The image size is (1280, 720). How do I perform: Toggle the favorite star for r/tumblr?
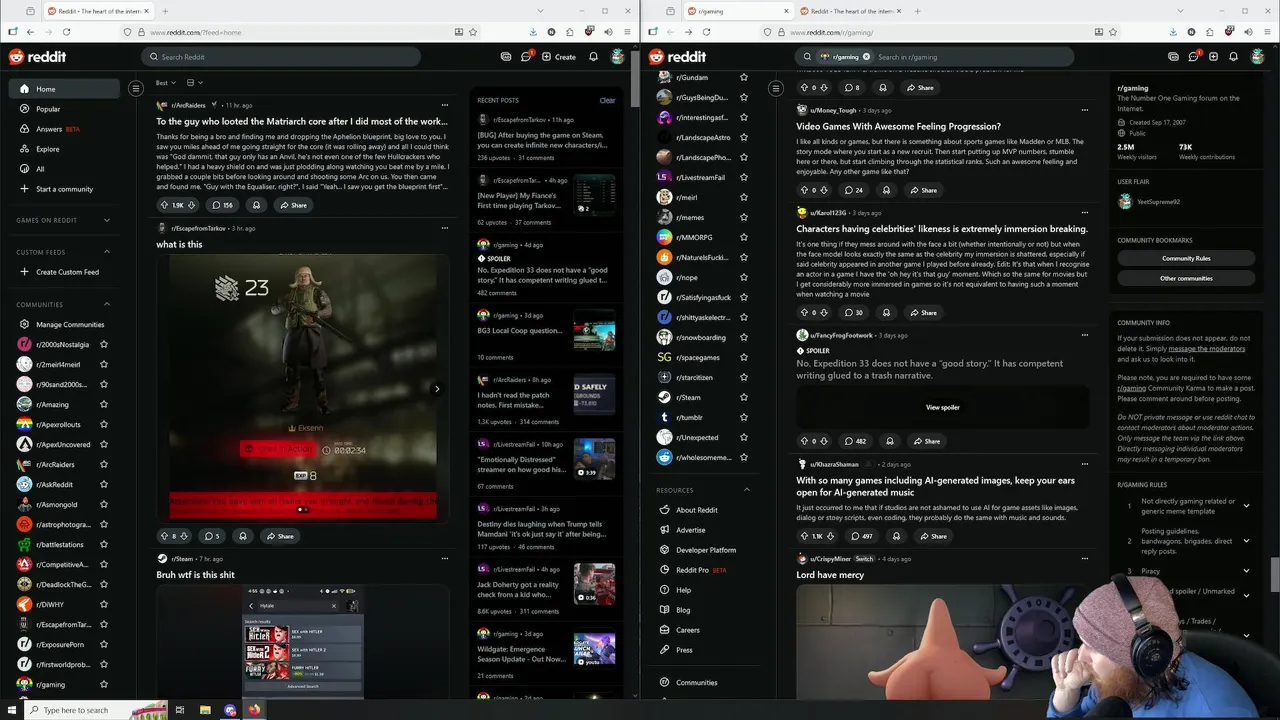(x=743, y=417)
